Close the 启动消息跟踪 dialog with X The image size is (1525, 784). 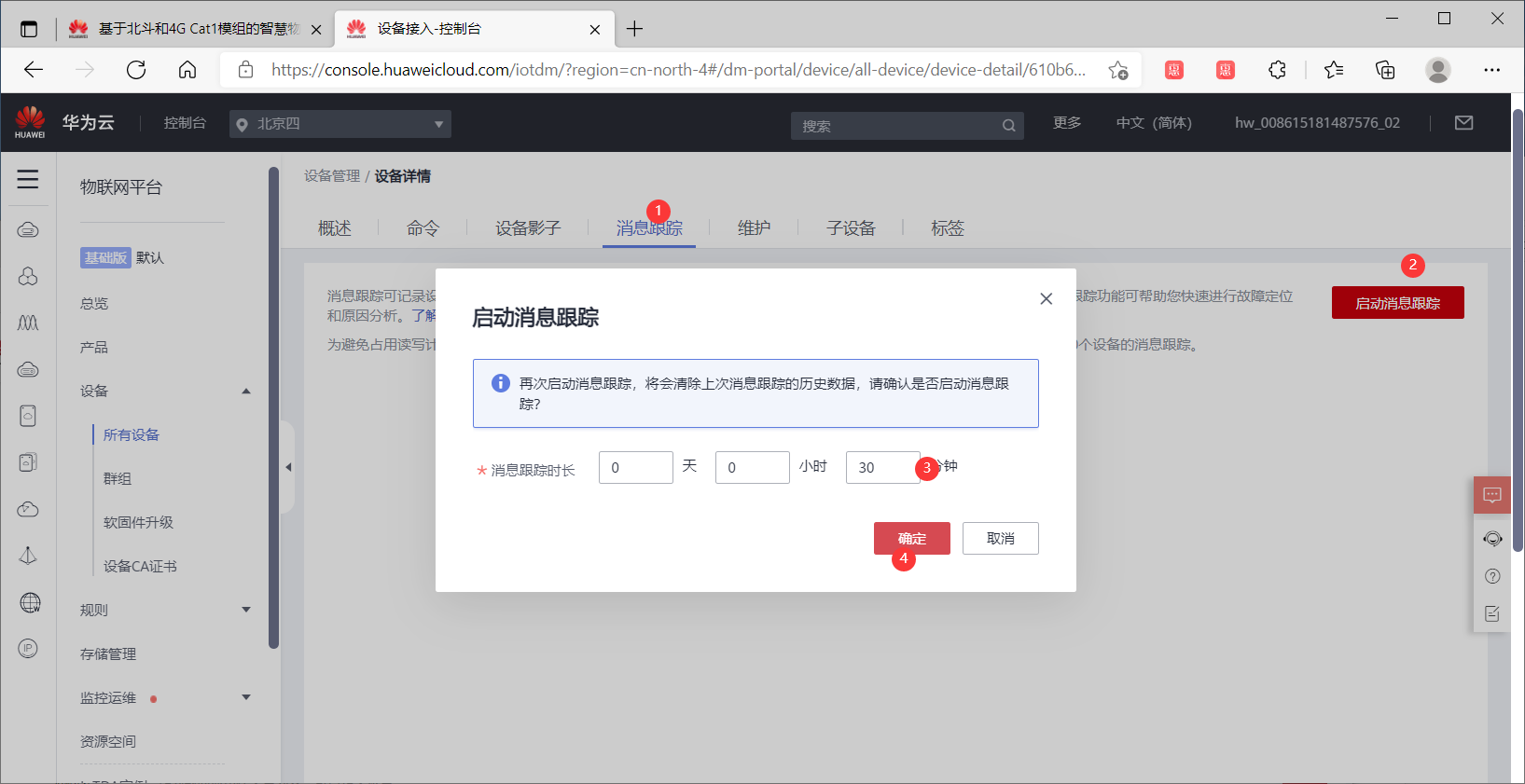(1047, 298)
